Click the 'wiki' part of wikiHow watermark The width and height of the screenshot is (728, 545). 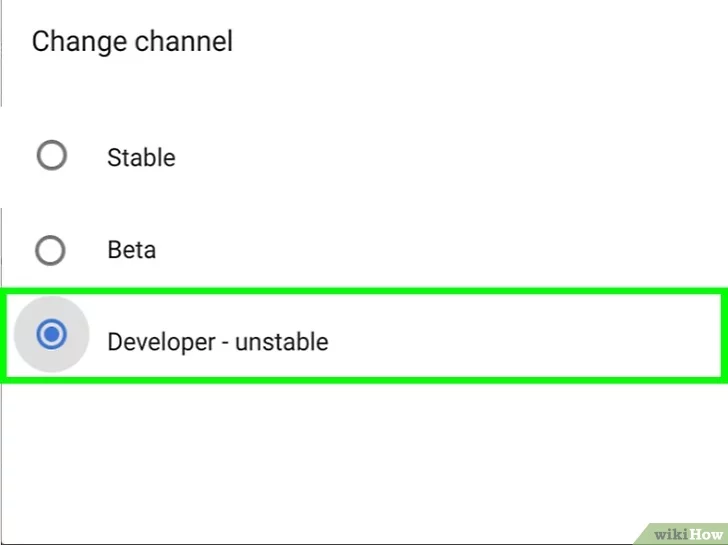click(x=670, y=535)
